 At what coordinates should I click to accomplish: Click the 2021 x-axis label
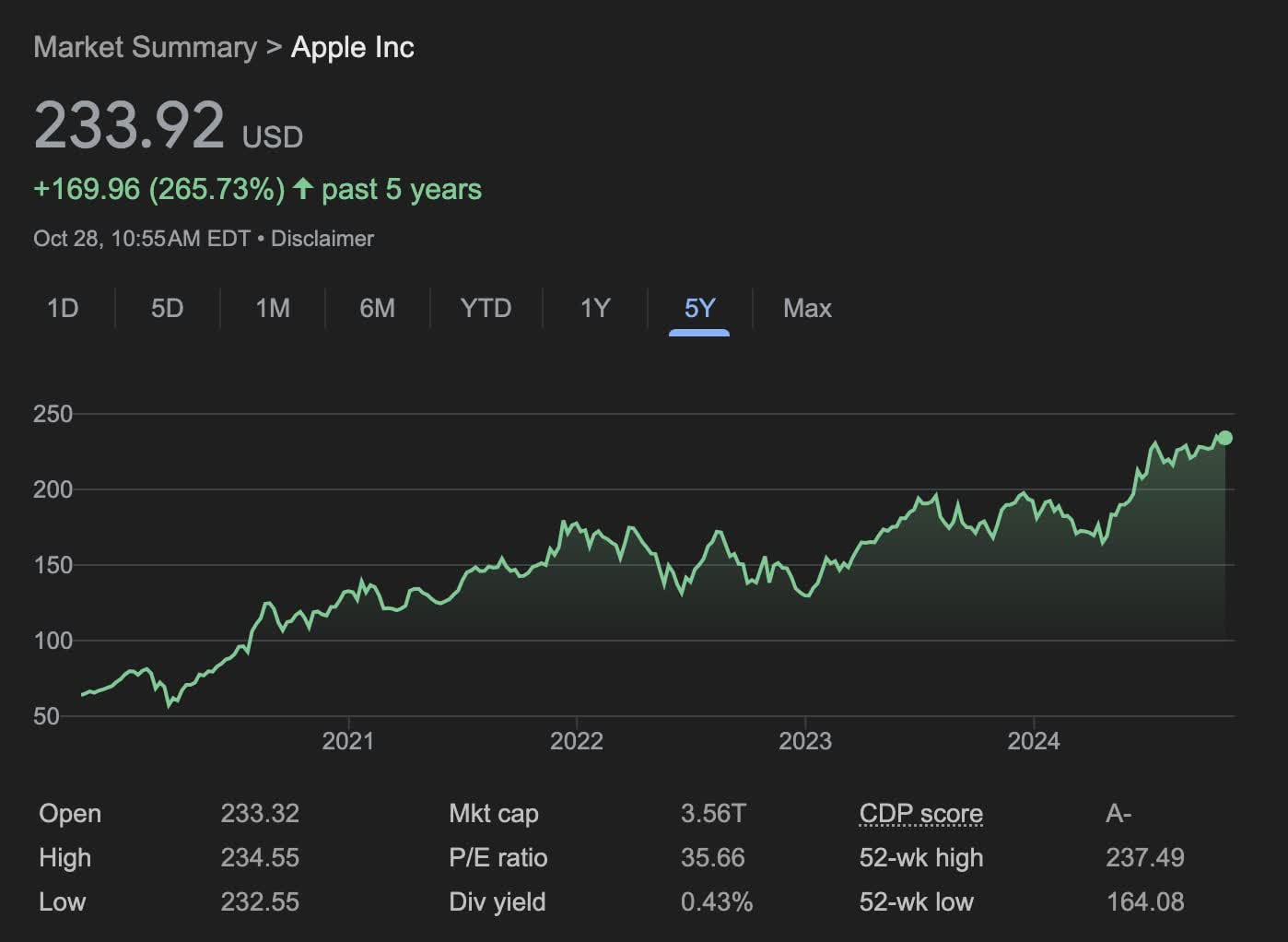tap(348, 741)
